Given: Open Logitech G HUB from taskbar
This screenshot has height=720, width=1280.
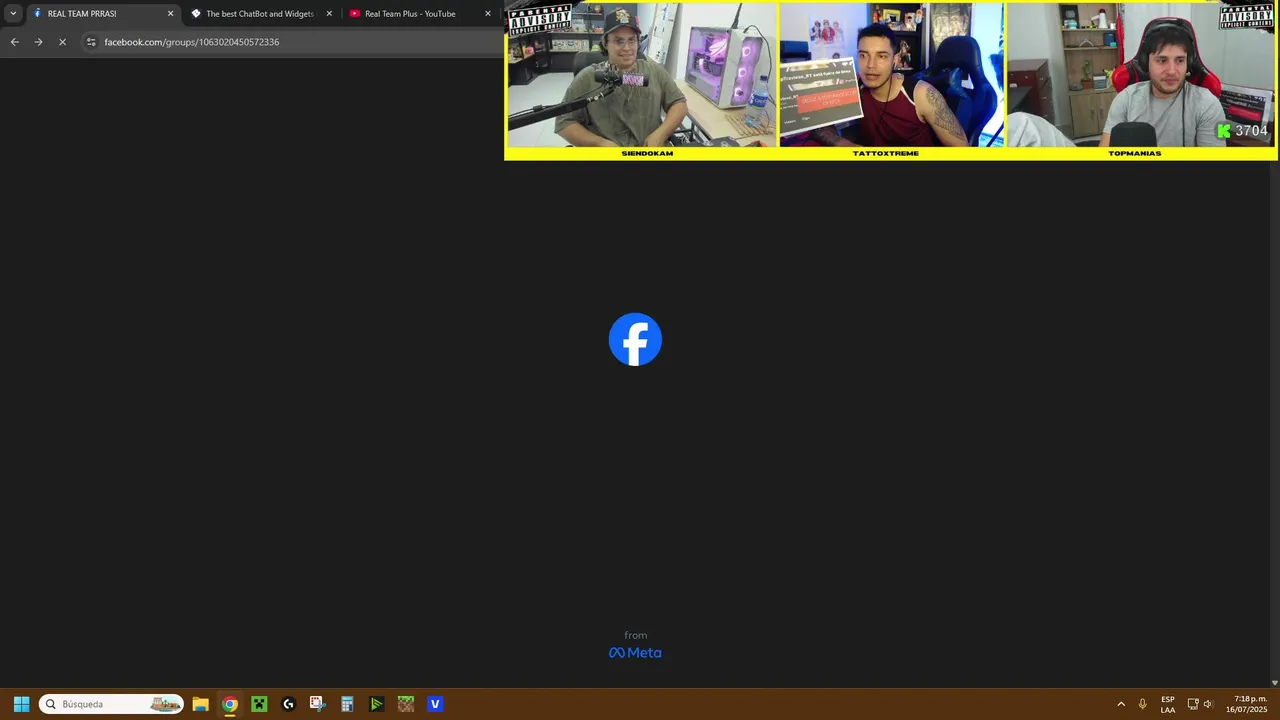Looking at the screenshot, I should click(288, 704).
